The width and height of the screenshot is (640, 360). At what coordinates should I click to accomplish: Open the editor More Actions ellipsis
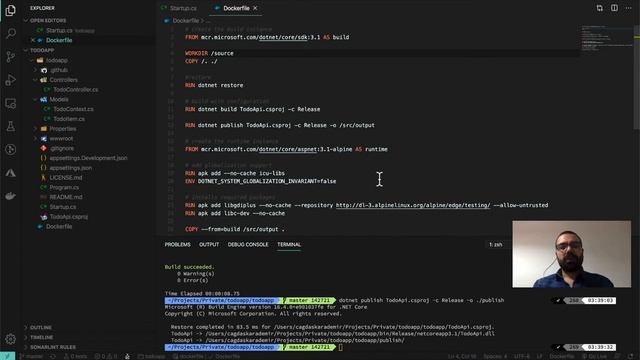click(629, 8)
